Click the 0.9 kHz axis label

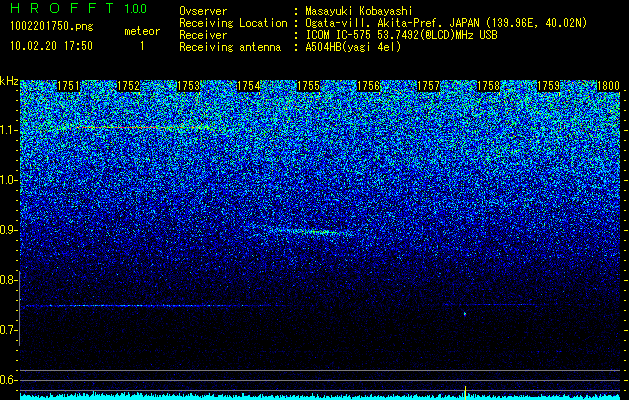[x=7, y=230]
